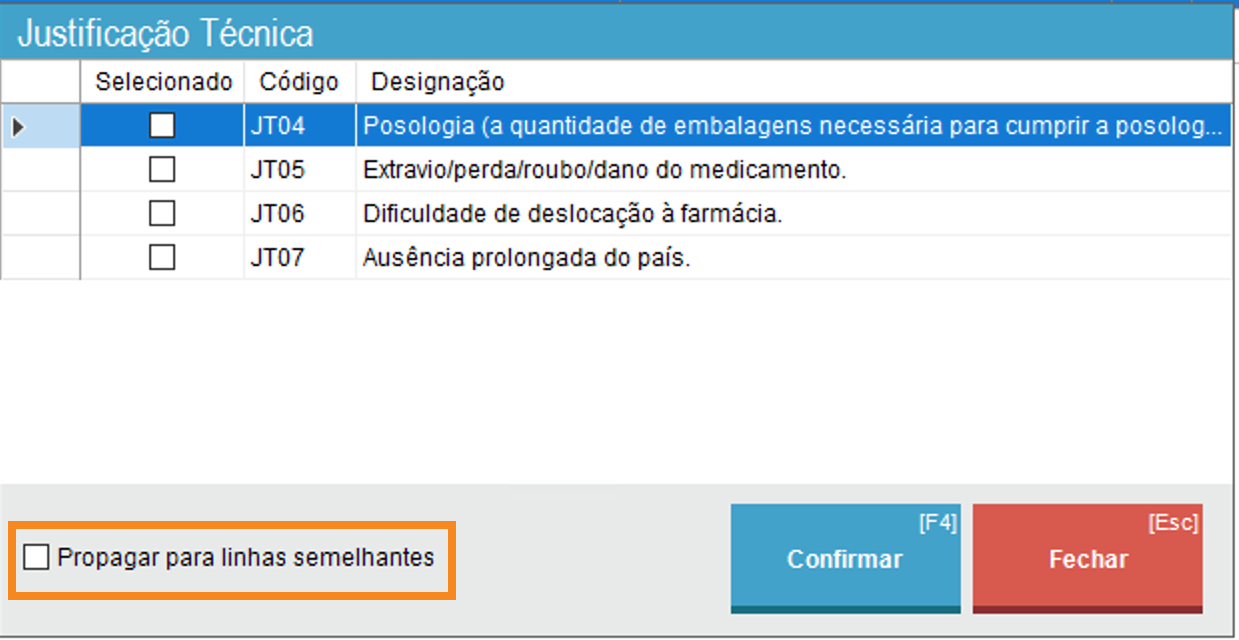Screen dimensions: 1239x640
Task: Select the JT04 code cell
Action: pyautogui.click(x=278, y=127)
